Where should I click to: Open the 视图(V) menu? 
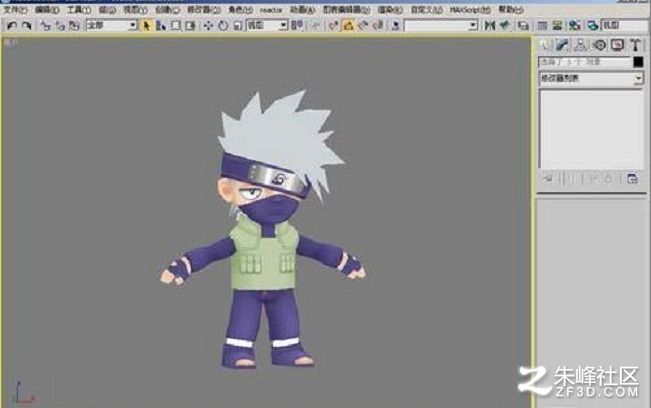tap(135, 9)
